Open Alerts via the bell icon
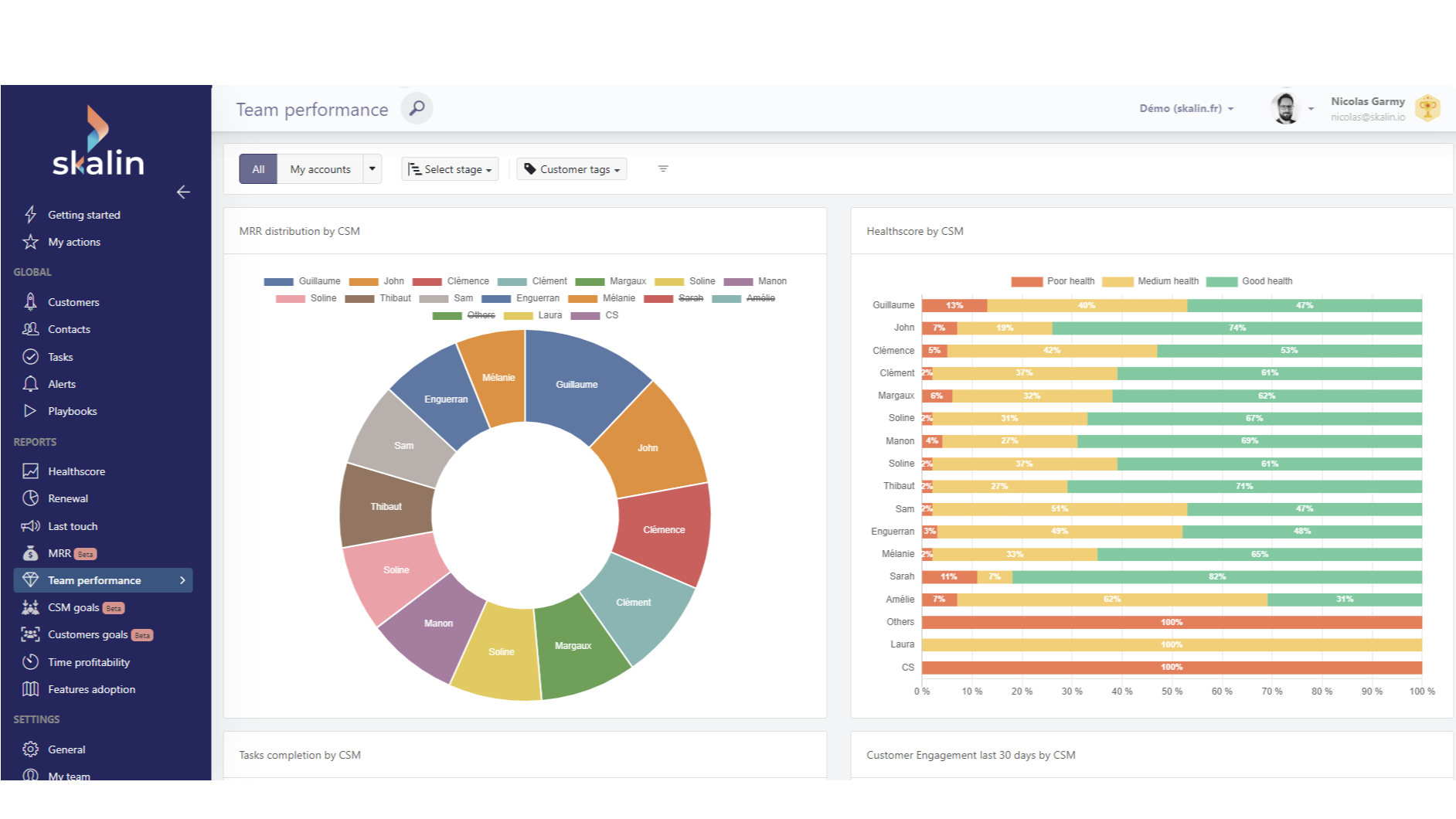The image size is (1456, 819). pos(30,384)
